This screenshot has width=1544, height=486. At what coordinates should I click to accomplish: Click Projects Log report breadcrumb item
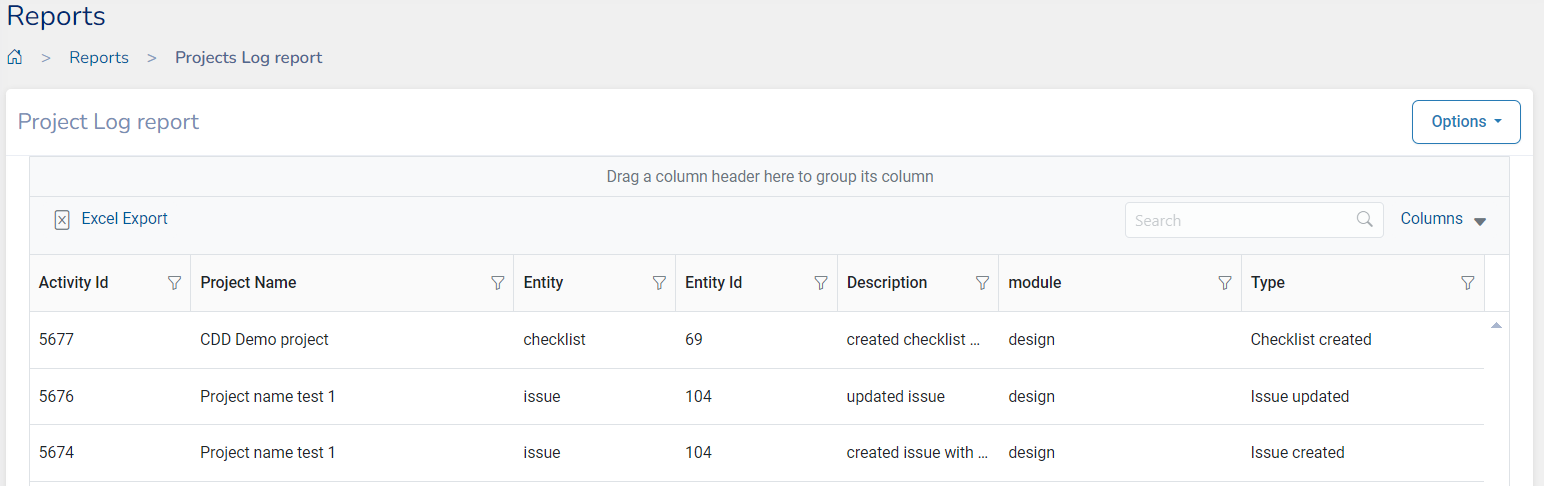pyautogui.click(x=249, y=57)
